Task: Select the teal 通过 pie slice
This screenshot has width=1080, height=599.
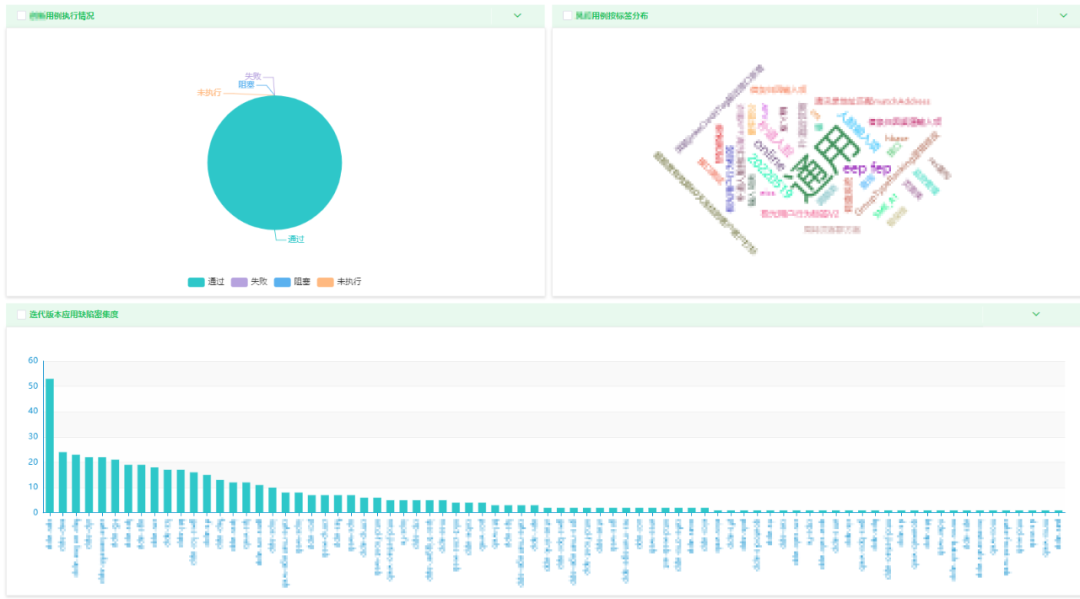Action: [x=274, y=162]
